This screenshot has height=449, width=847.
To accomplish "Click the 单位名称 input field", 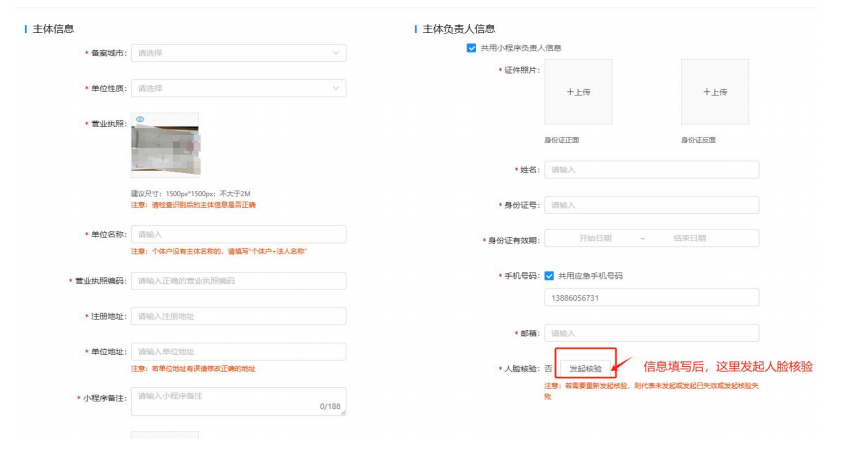I will point(238,234).
